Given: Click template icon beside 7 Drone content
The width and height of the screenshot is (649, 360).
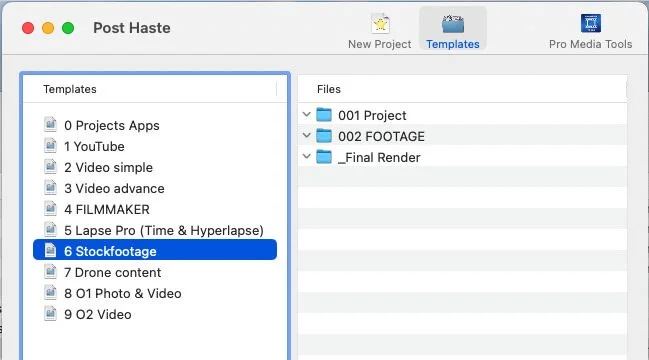Looking at the screenshot, I should (x=50, y=271).
